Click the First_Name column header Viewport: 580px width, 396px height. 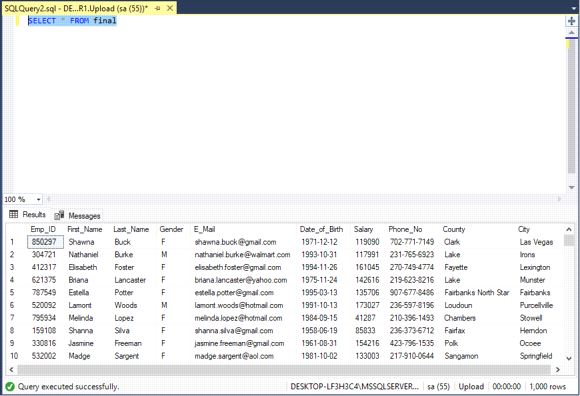(85, 229)
